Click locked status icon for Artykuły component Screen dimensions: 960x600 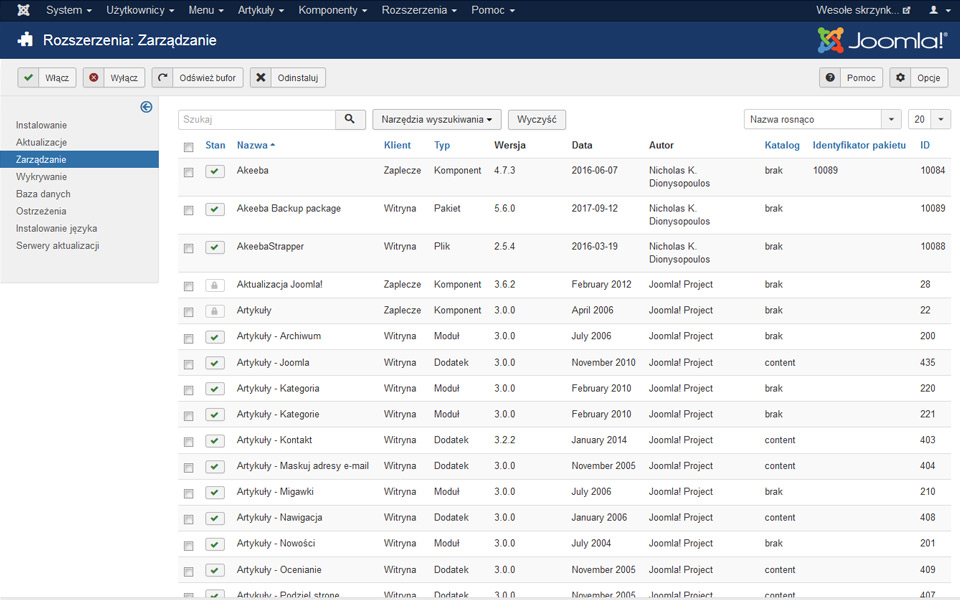(214, 311)
